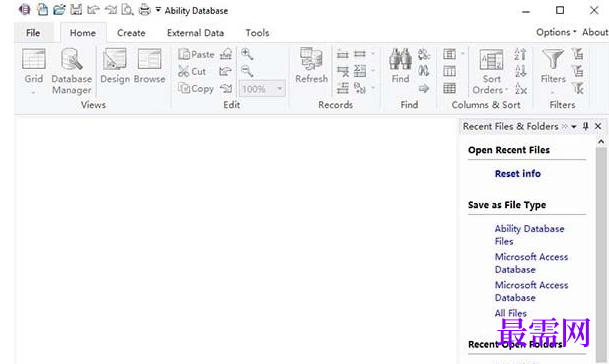Click the Refresh records icon
This screenshot has width=609, height=364.
(x=311, y=65)
